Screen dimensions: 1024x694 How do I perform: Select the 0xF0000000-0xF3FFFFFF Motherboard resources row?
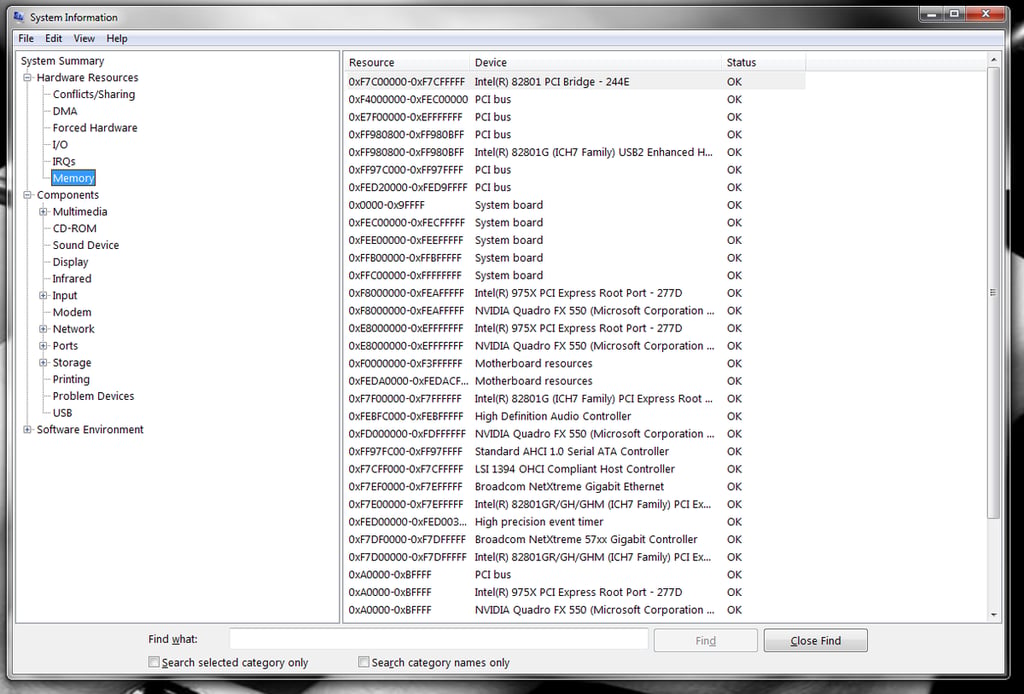pos(575,363)
